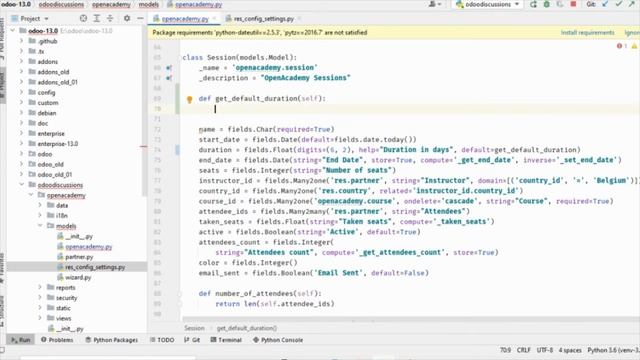Click the UTF-8 encoding in status bar
640x360 pixels.
[544, 350]
